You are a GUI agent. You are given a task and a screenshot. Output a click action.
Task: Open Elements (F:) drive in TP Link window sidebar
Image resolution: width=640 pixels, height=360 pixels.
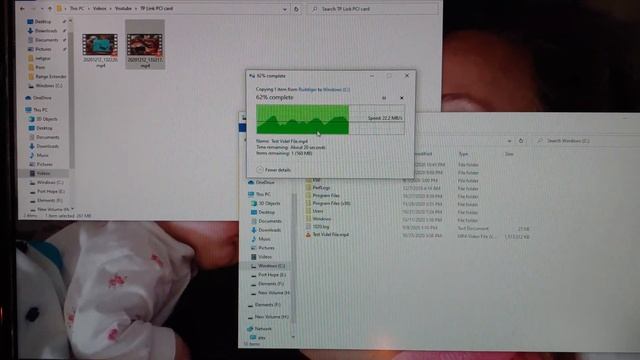click(49, 200)
